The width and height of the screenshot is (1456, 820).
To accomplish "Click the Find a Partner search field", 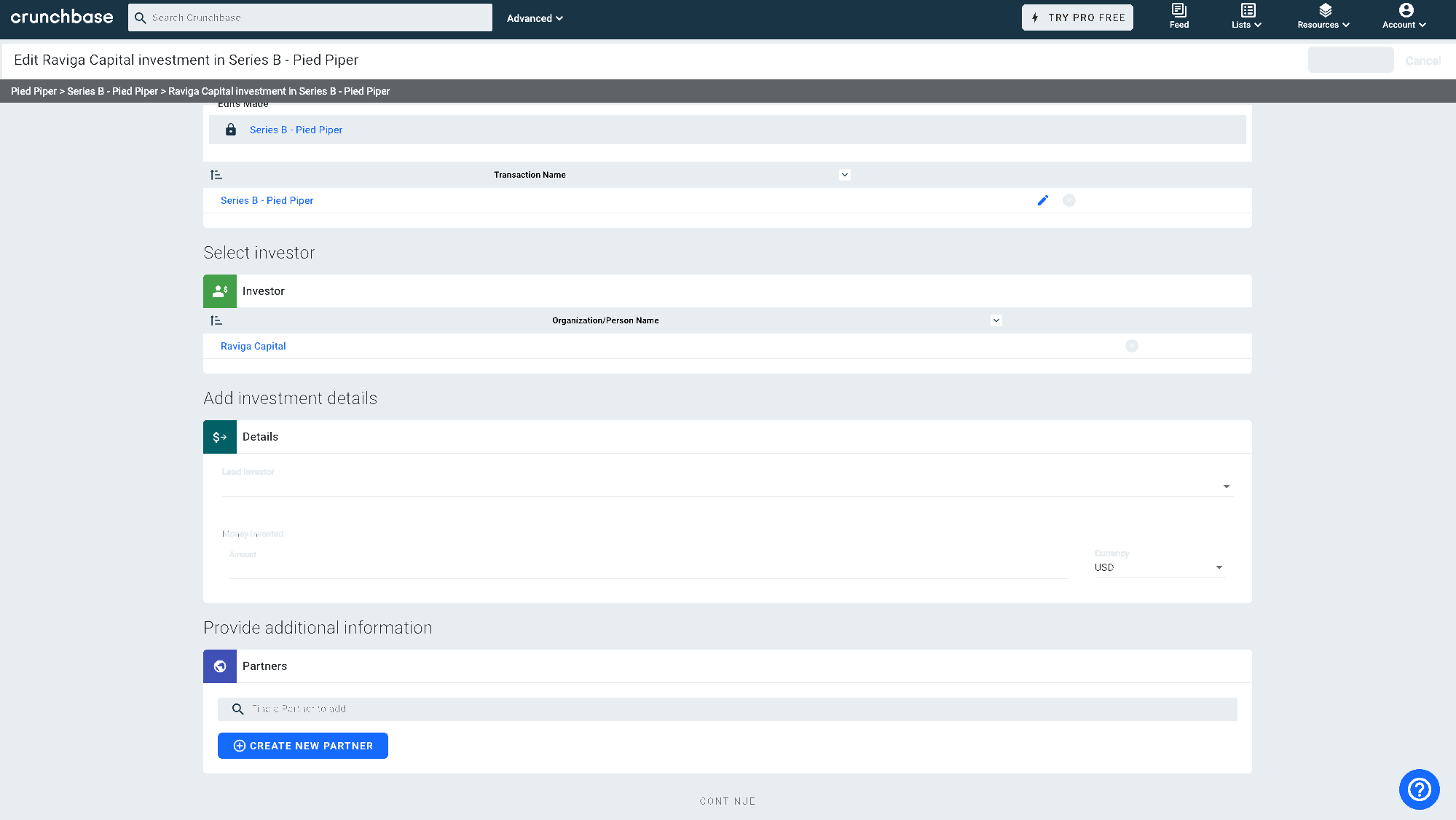I will coord(728,709).
